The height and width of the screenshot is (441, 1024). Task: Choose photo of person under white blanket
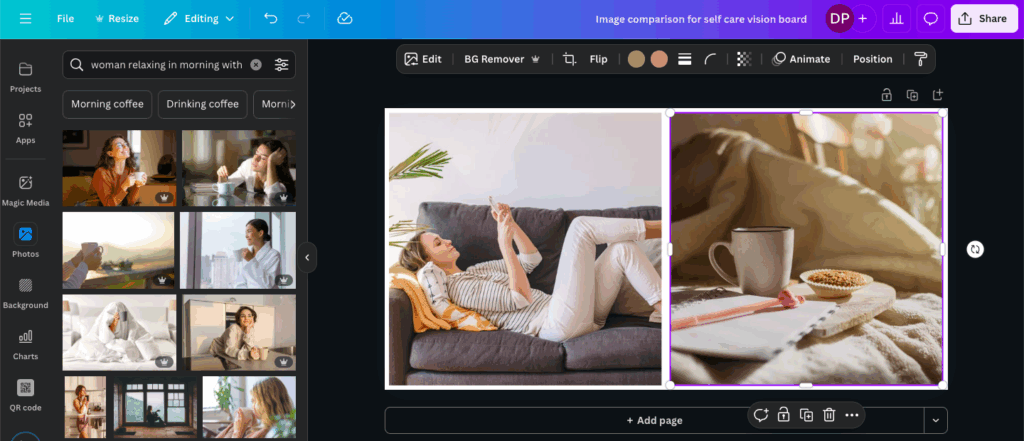coord(120,332)
